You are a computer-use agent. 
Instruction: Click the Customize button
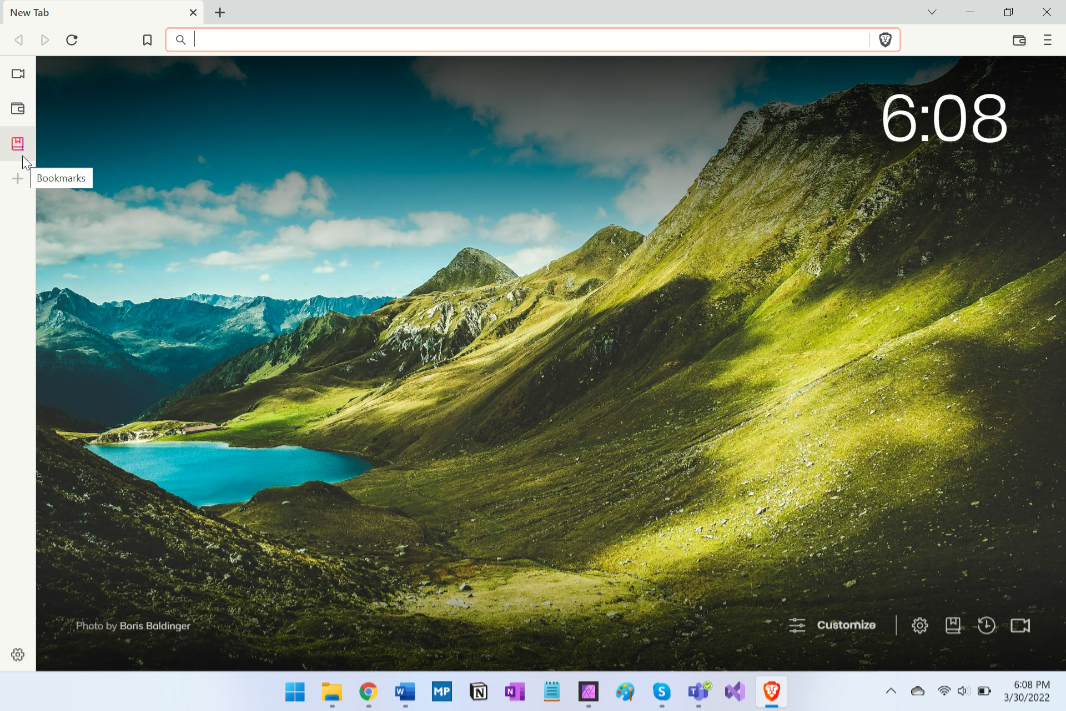[x=846, y=625]
